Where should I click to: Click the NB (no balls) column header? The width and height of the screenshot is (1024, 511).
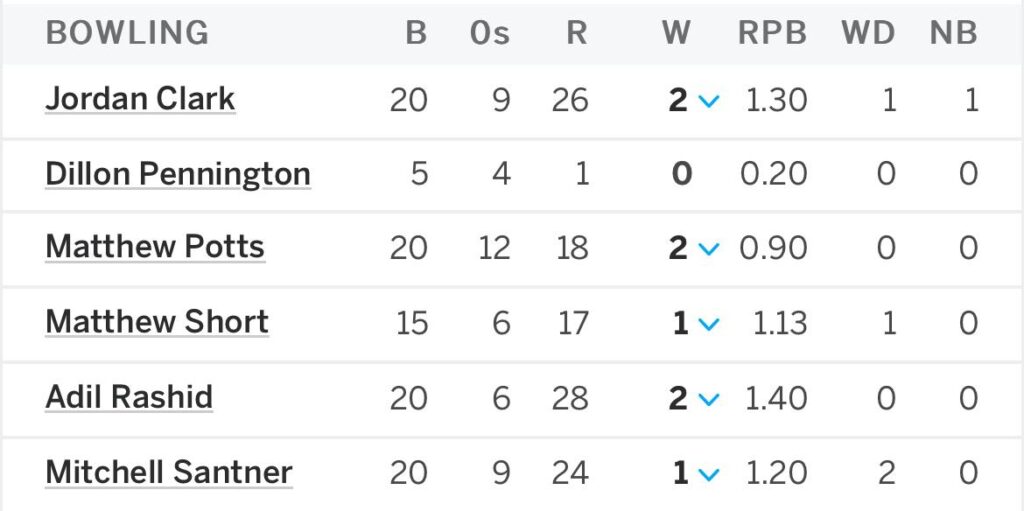click(x=953, y=33)
